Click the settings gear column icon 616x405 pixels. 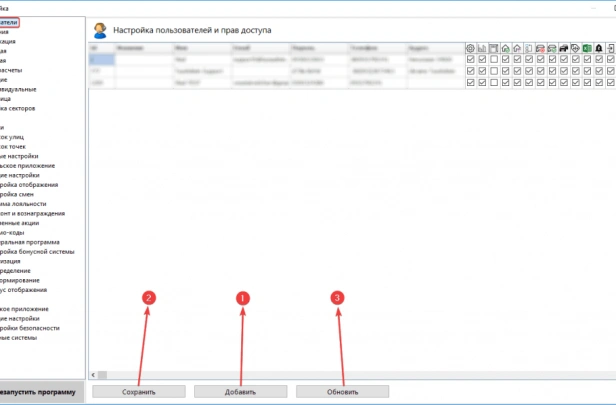[470, 47]
